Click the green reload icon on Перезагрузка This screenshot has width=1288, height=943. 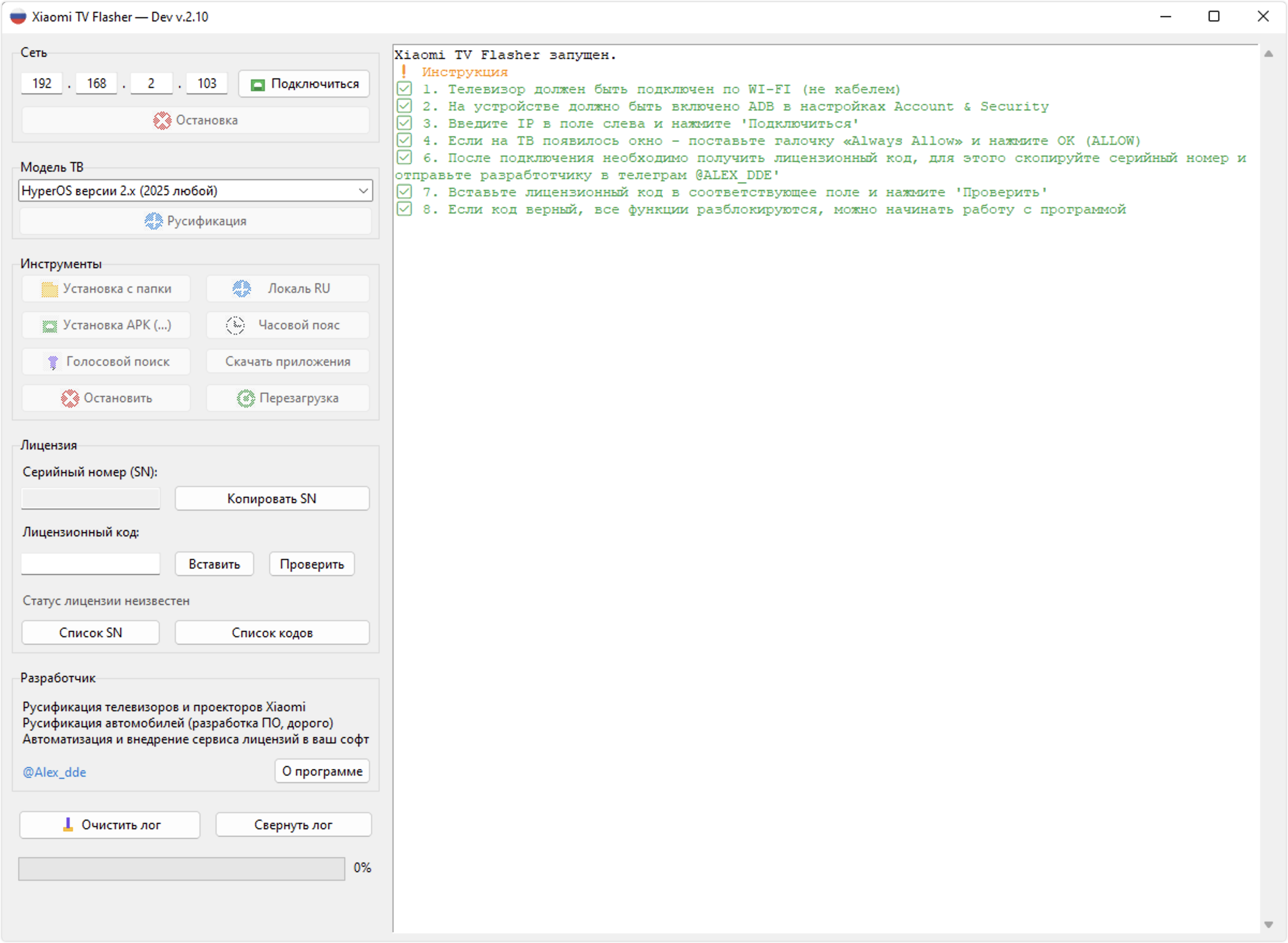click(246, 399)
